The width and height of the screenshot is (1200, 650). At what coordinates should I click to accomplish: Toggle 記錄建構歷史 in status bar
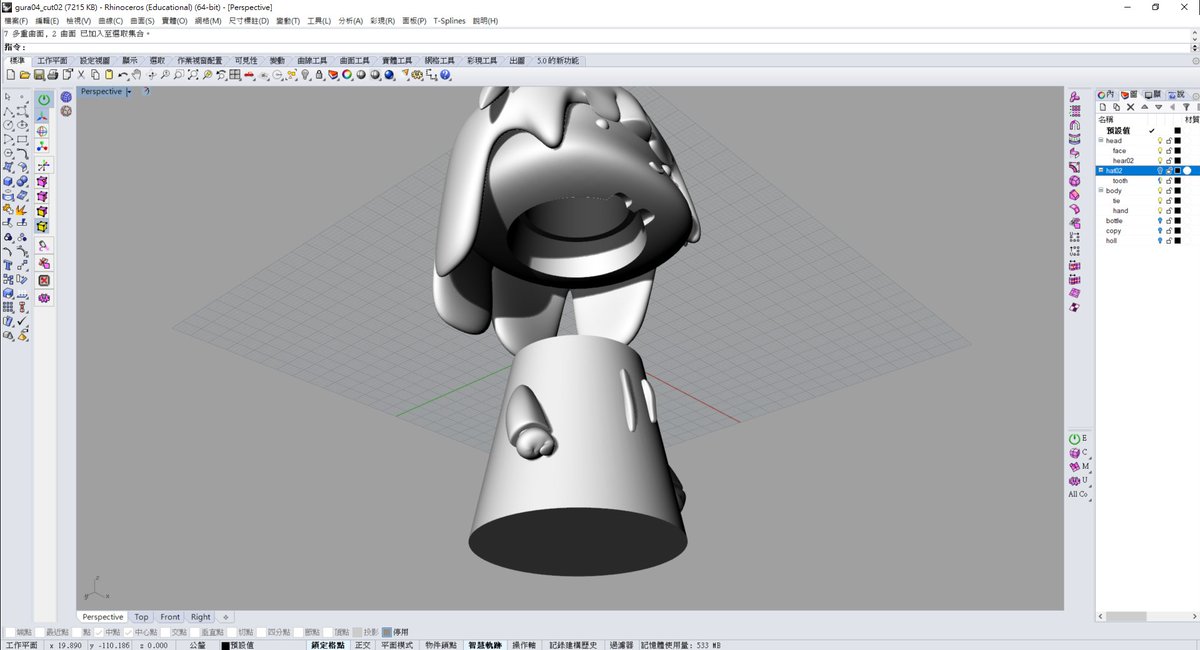pyautogui.click(x=573, y=645)
